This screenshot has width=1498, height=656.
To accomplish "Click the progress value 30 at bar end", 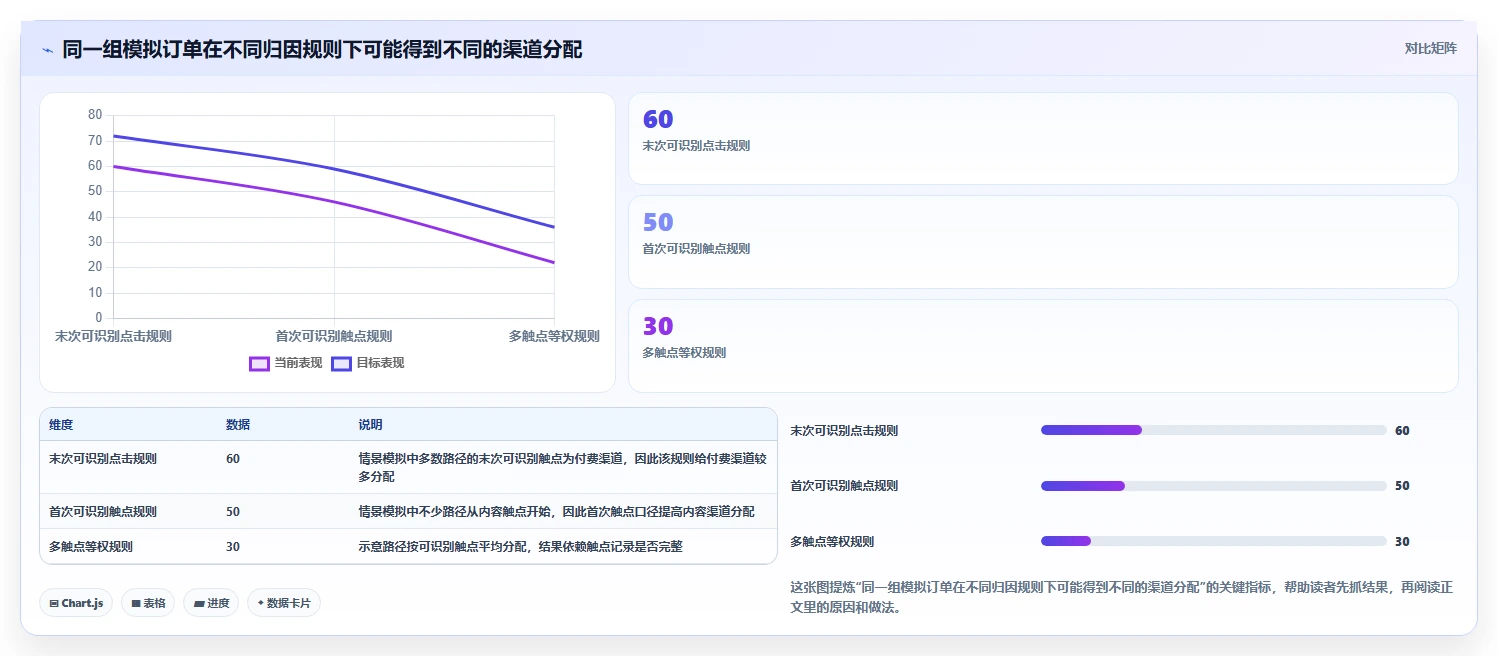I will [1402, 542].
